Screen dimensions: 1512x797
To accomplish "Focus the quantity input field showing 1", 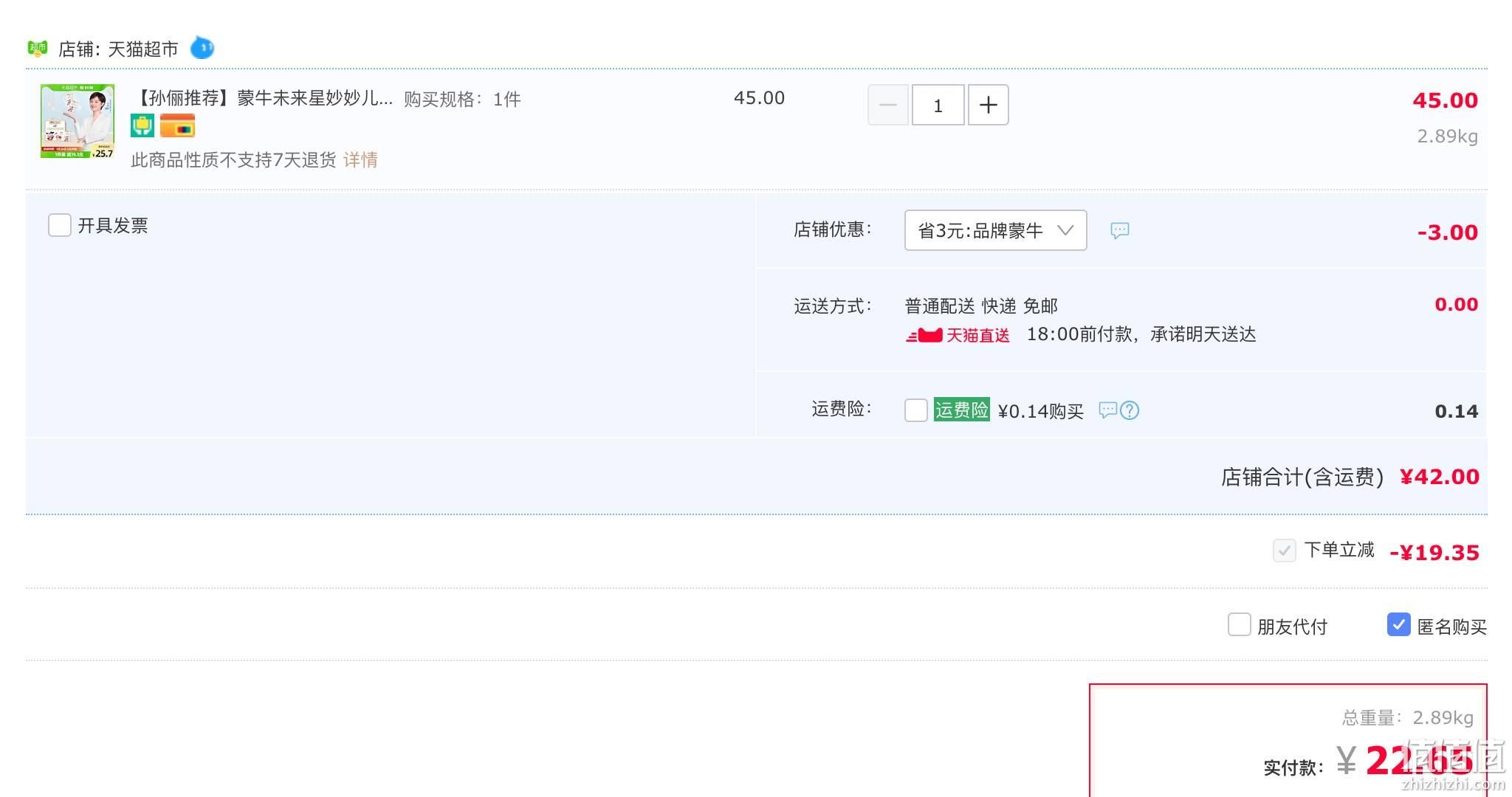I will (938, 105).
